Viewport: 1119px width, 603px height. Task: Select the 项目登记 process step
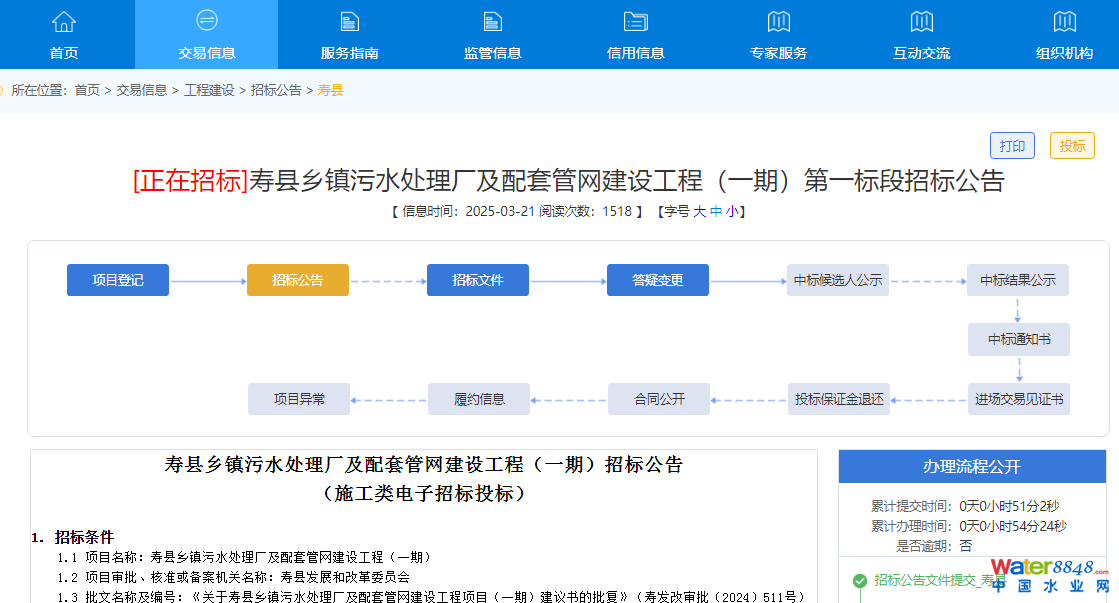[118, 280]
